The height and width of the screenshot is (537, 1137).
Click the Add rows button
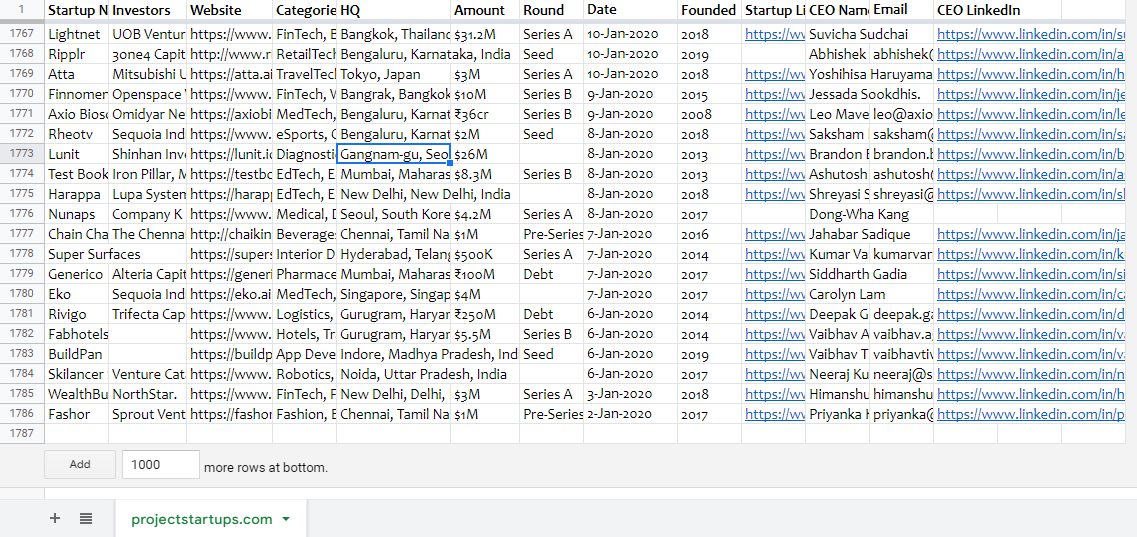coord(80,465)
